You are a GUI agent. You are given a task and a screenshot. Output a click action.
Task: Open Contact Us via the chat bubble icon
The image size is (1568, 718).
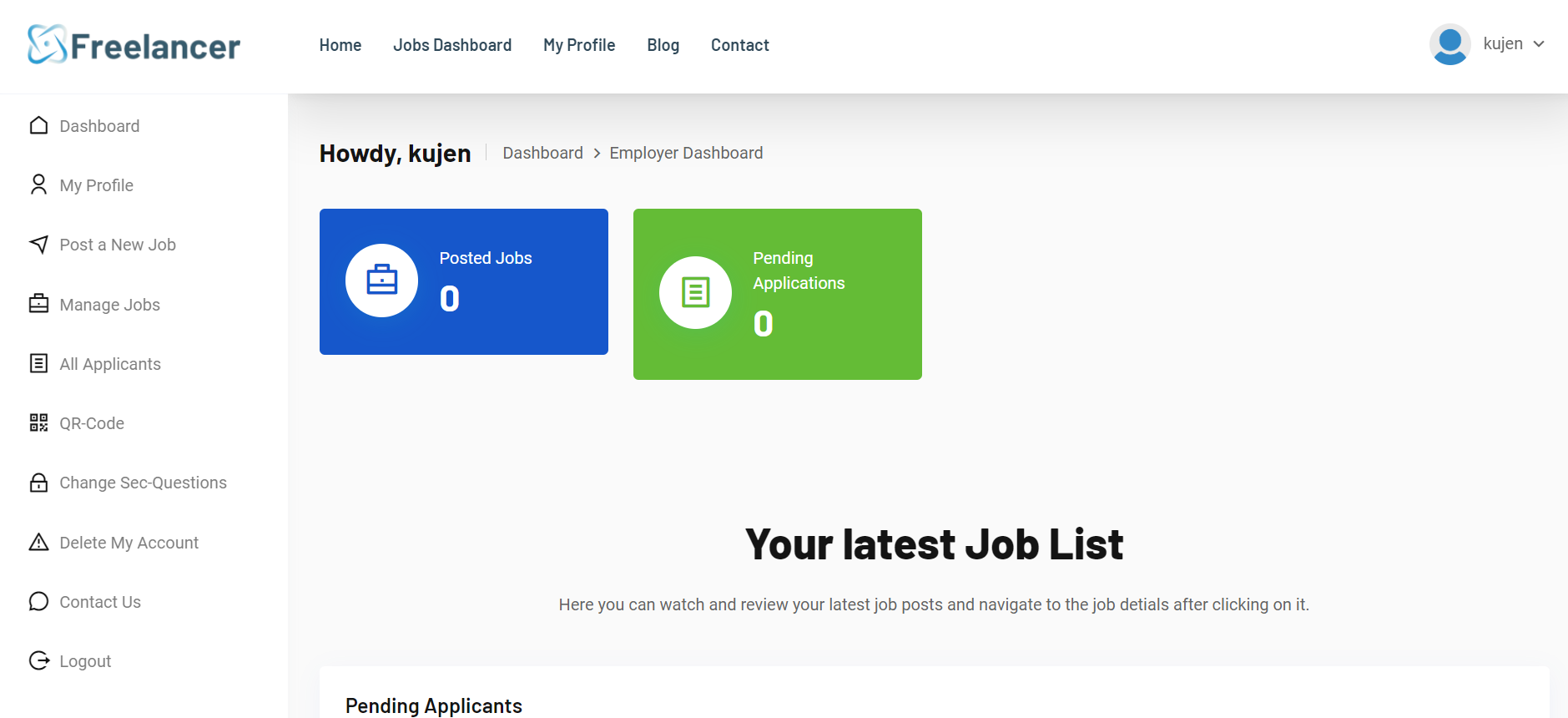(x=38, y=601)
